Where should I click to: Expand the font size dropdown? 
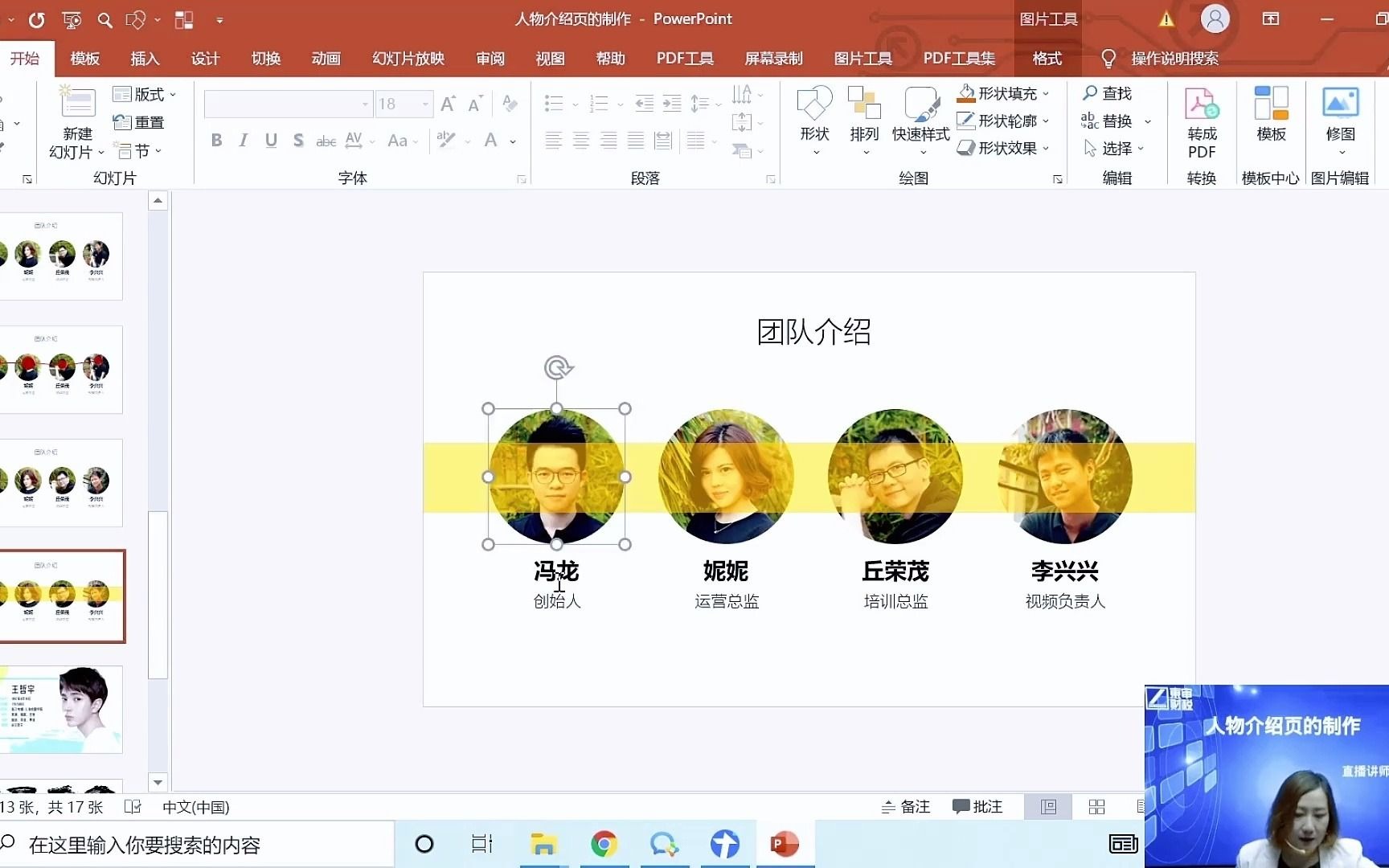pyautogui.click(x=424, y=104)
